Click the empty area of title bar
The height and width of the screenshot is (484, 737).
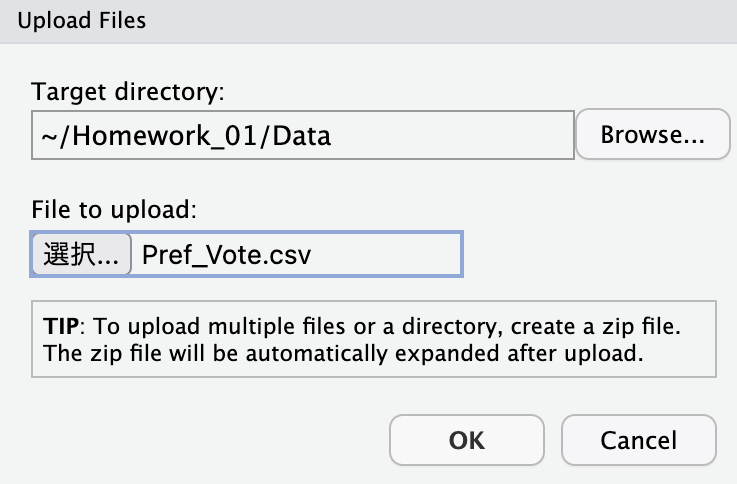pyautogui.click(x=442, y=21)
